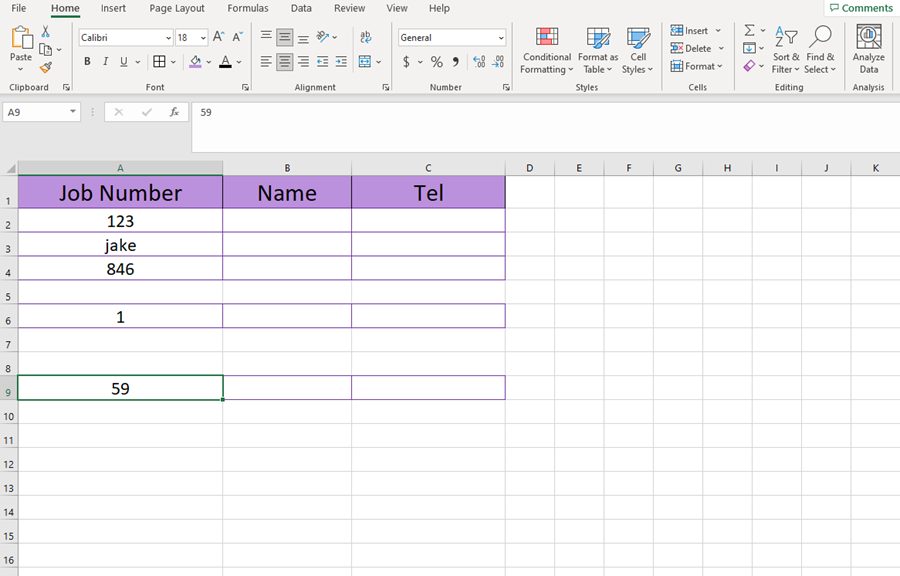Open Find & Select menu
The height and width of the screenshot is (576, 900).
pyautogui.click(x=820, y=49)
